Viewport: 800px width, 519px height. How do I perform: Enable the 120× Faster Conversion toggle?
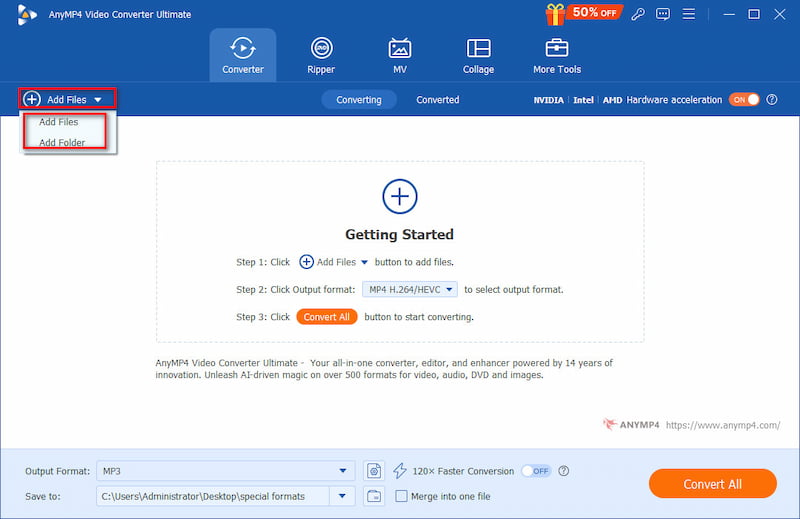[536, 471]
